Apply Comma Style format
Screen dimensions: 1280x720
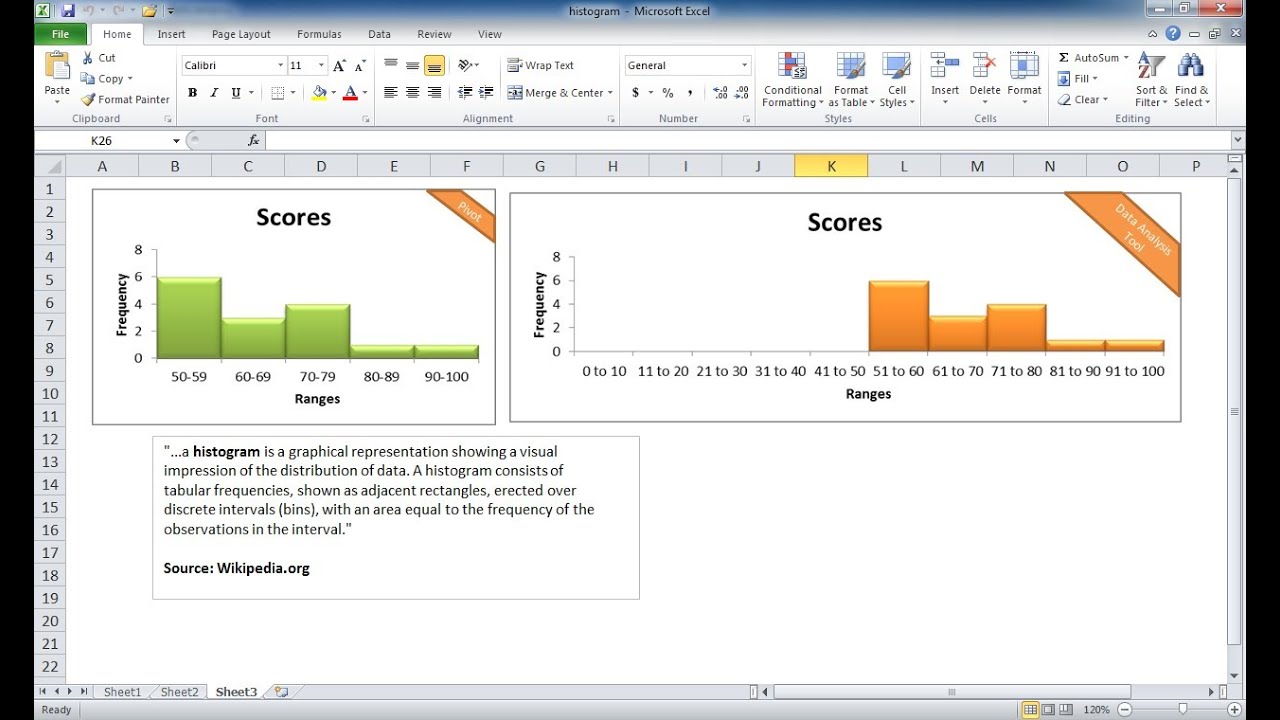[690, 93]
